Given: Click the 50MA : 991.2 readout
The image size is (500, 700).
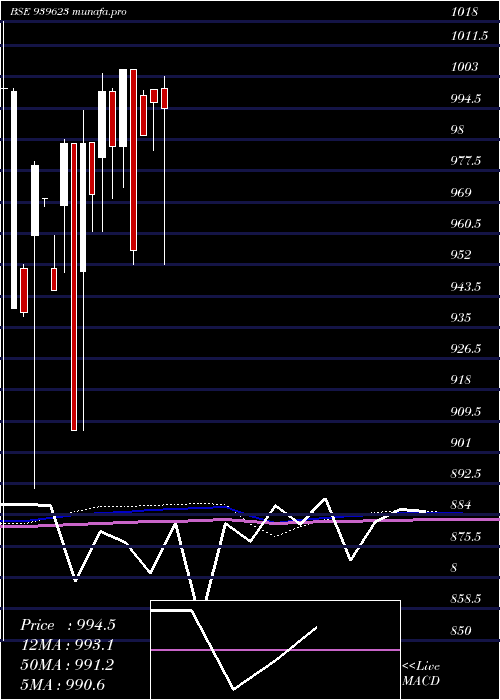Looking at the screenshot, I should [67, 664].
